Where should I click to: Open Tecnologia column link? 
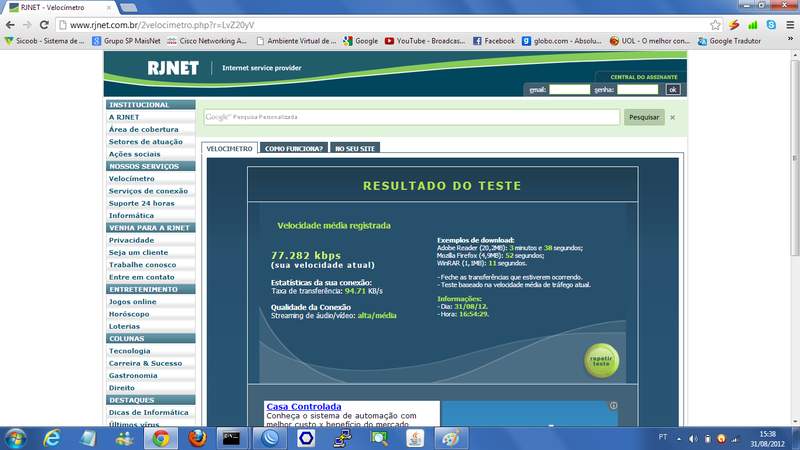tap(130, 351)
